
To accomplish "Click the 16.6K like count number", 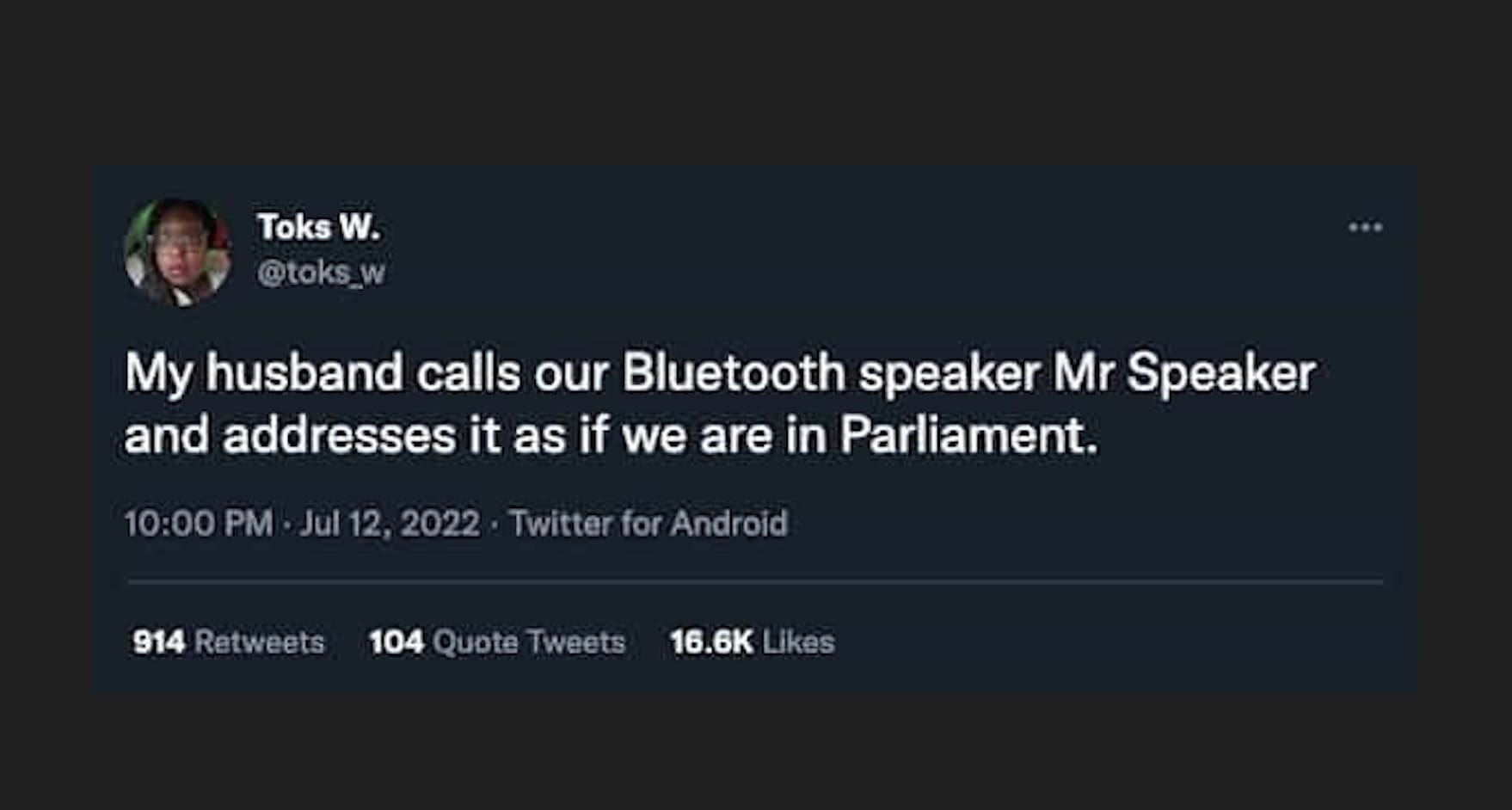I will pos(711,642).
